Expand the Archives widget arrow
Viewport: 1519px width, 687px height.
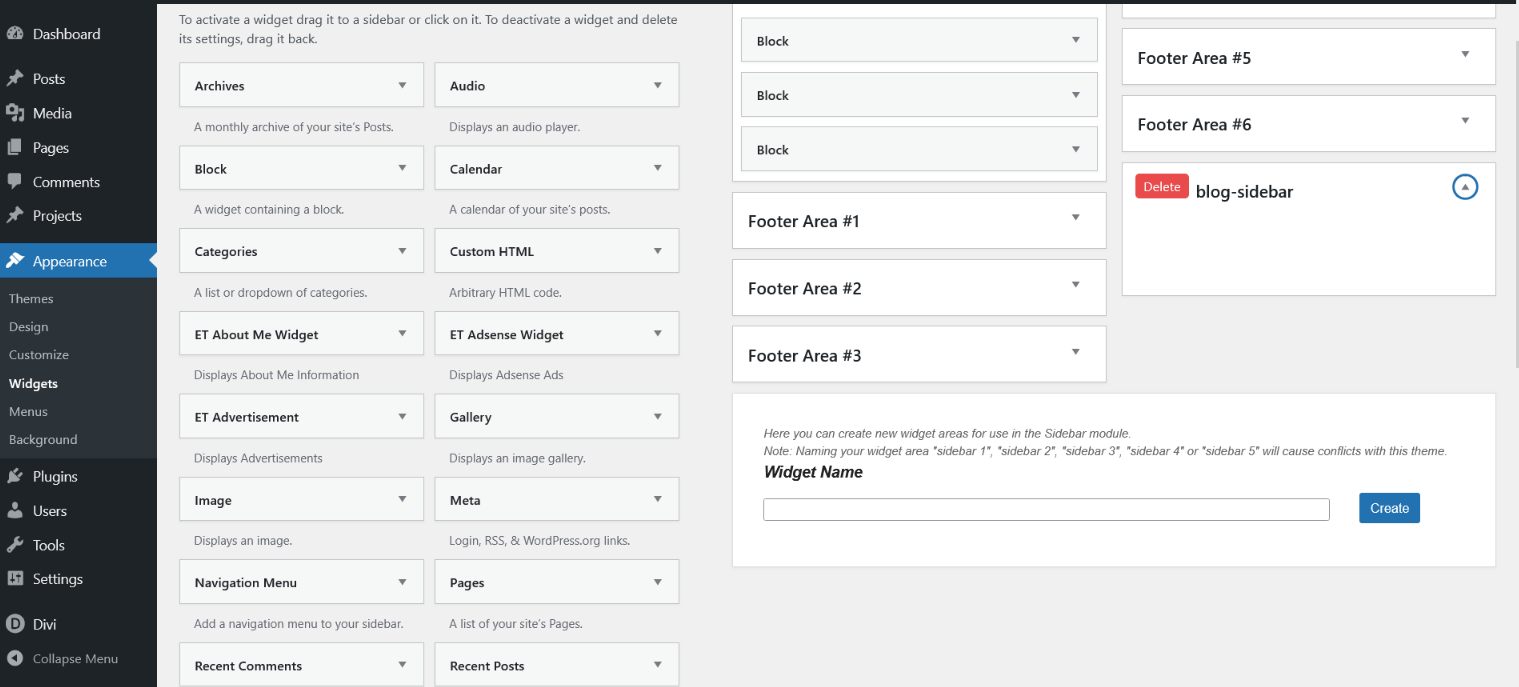coord(402,85)
